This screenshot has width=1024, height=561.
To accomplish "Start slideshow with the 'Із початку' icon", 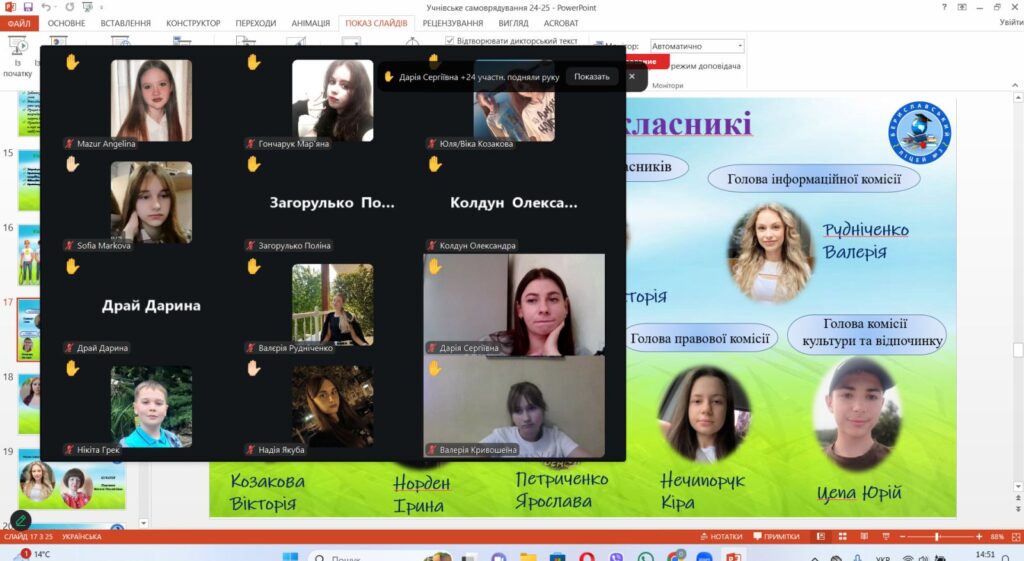I will click(x=18, y=52).
